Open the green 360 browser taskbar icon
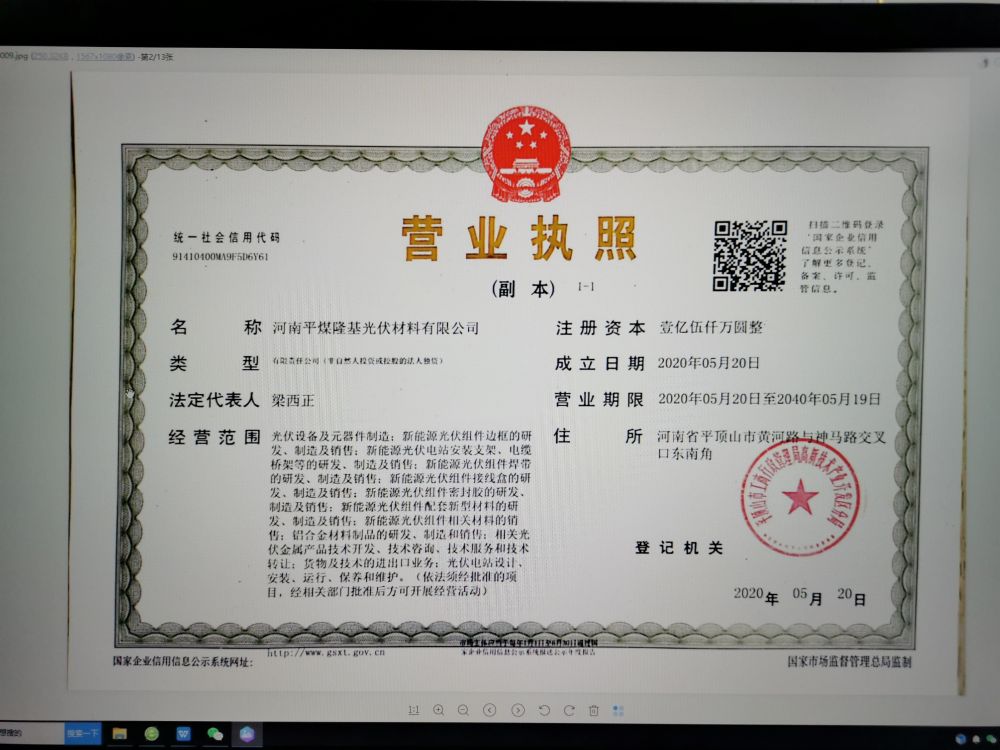The image size is (1000, 750). click(x=152, y=734)
